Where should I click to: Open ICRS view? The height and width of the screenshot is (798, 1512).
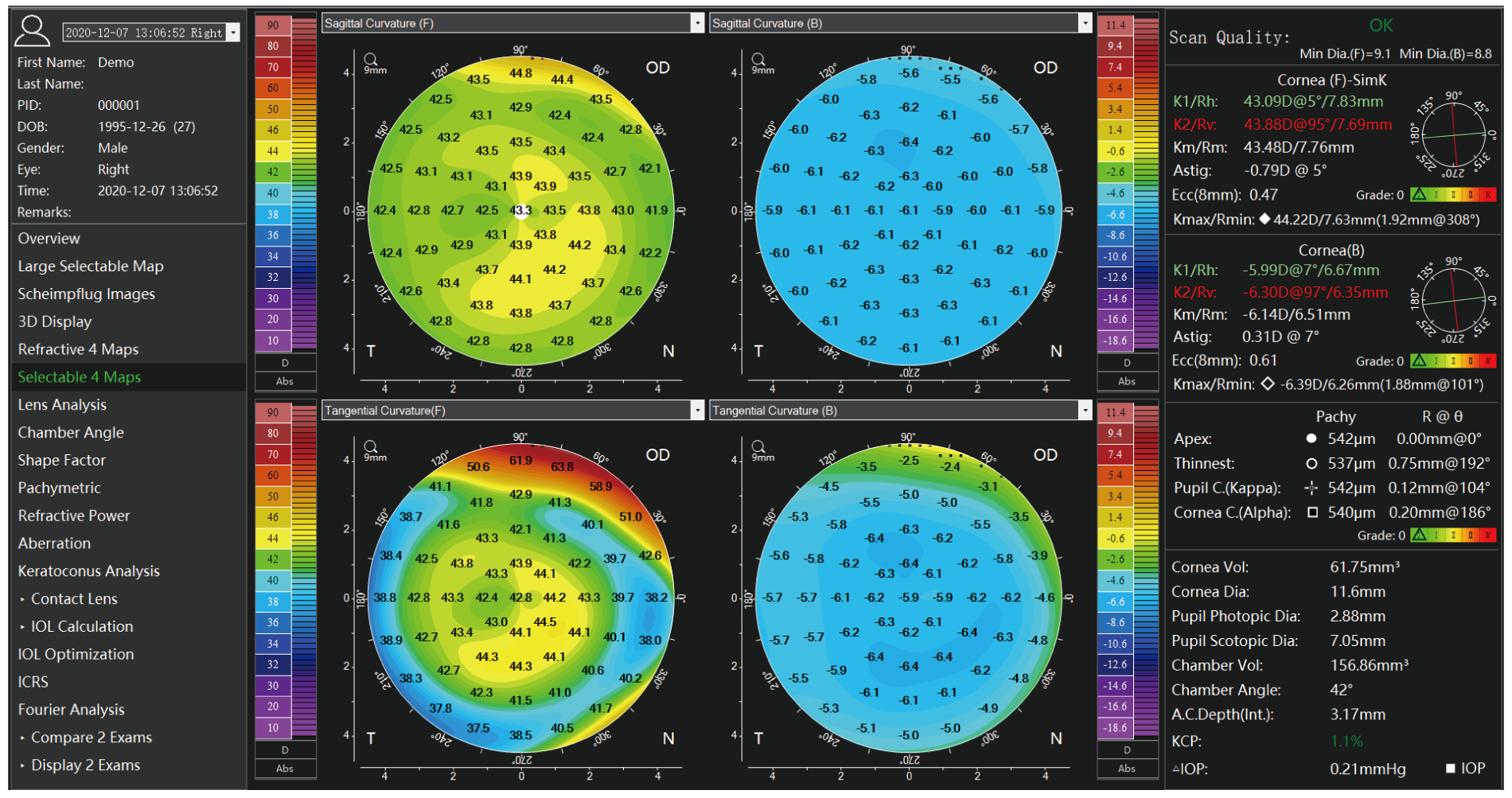point(33,682)
